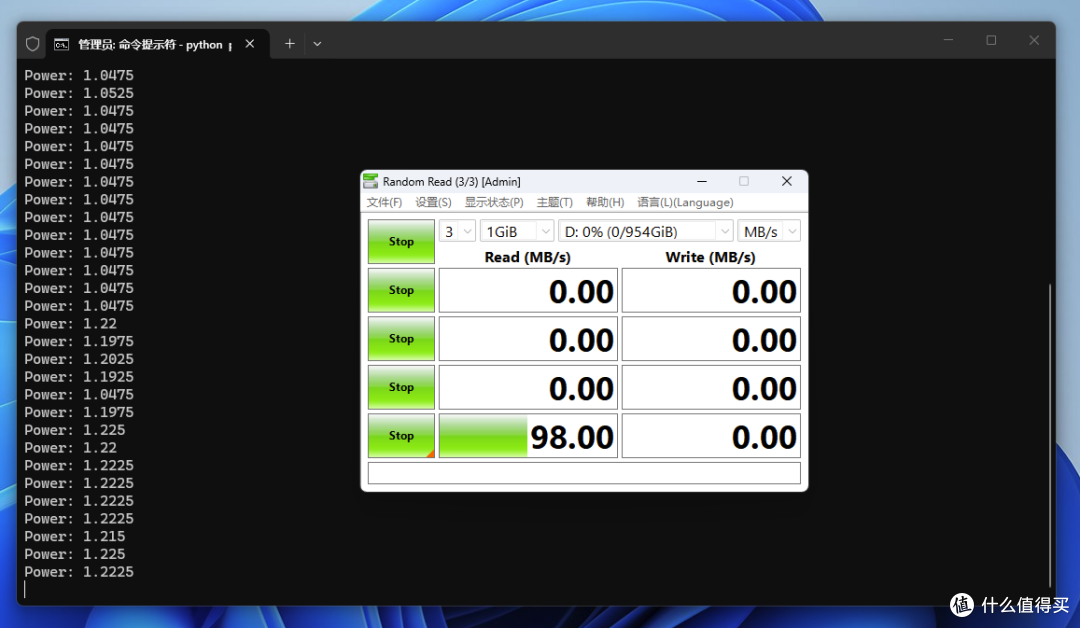Screen dimensions: 1080x628
Task: Open the test count dropdown showing 3
Action: 457,231
